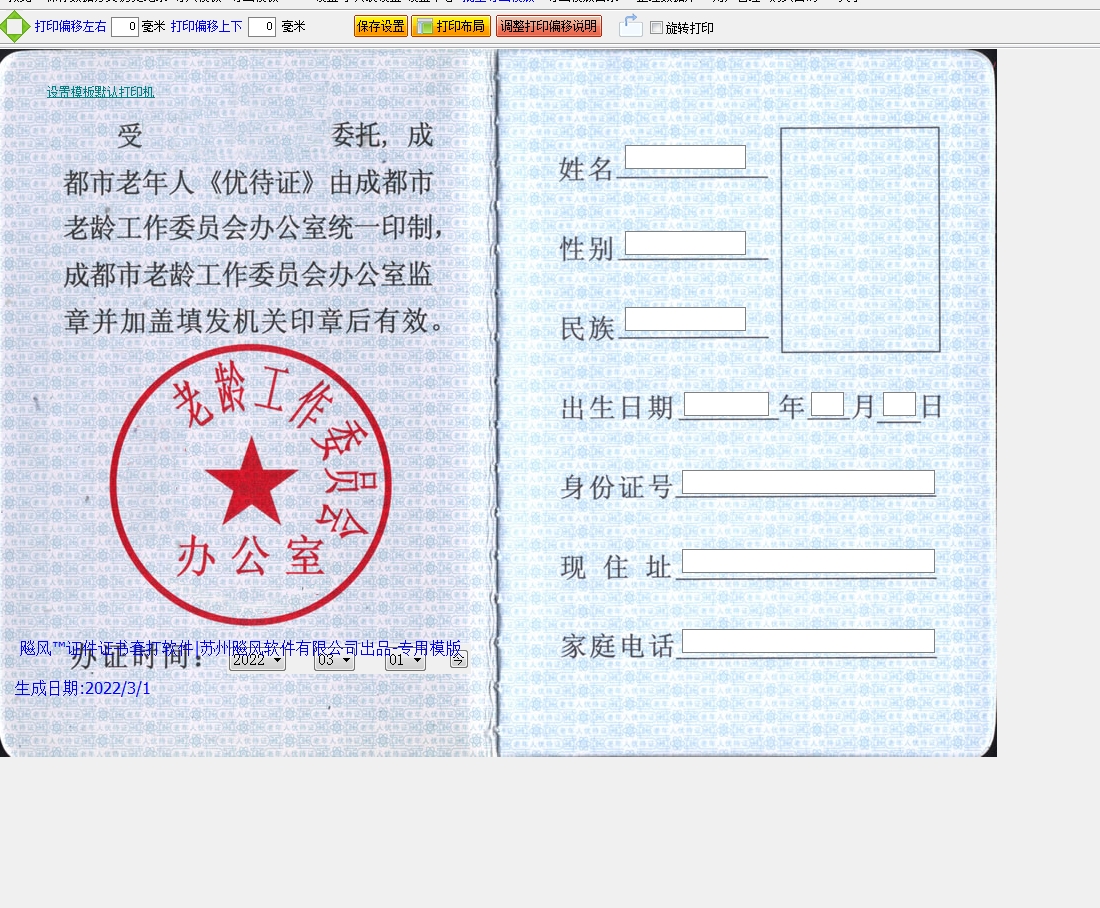Expand the 2022 year dropdown

[x=257, y=660]
